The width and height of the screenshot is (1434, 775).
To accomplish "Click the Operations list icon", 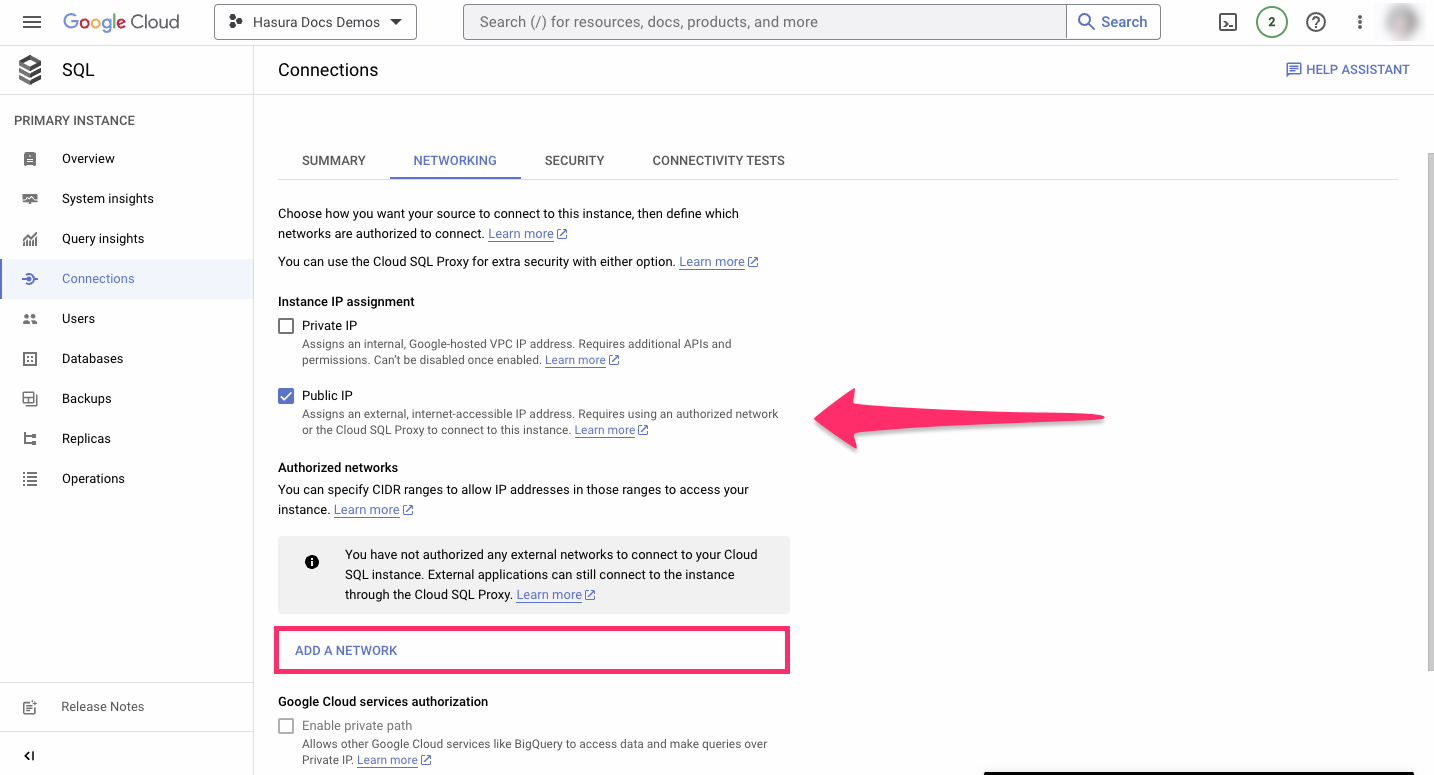I will pyautogui.click(x=30, y=479).
